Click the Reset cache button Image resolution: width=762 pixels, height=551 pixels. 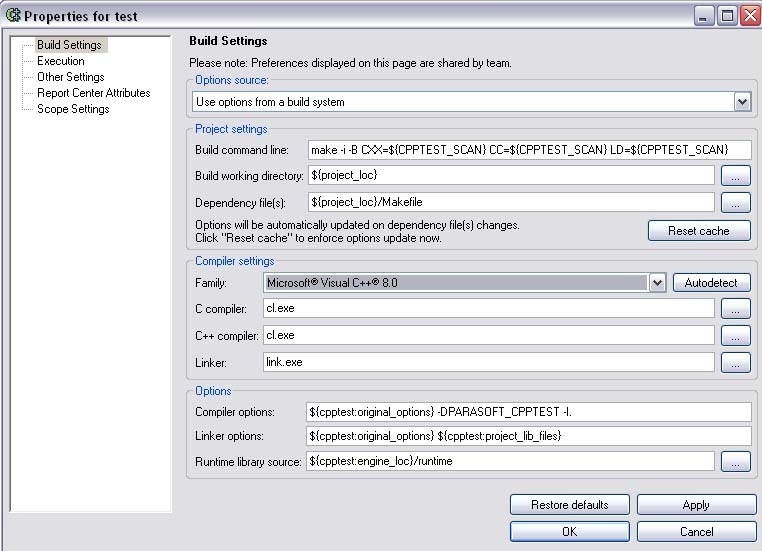pos(699,231)
